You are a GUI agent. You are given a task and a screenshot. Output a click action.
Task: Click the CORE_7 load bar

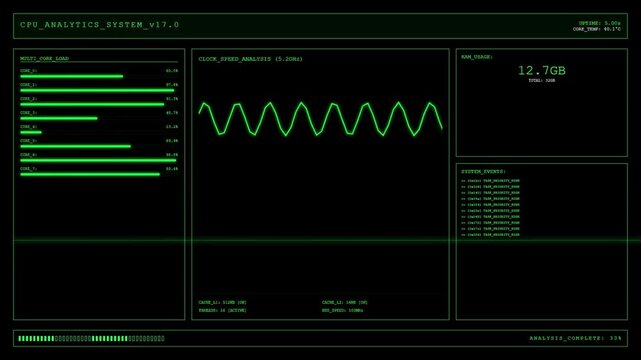(x=90, y=174)
